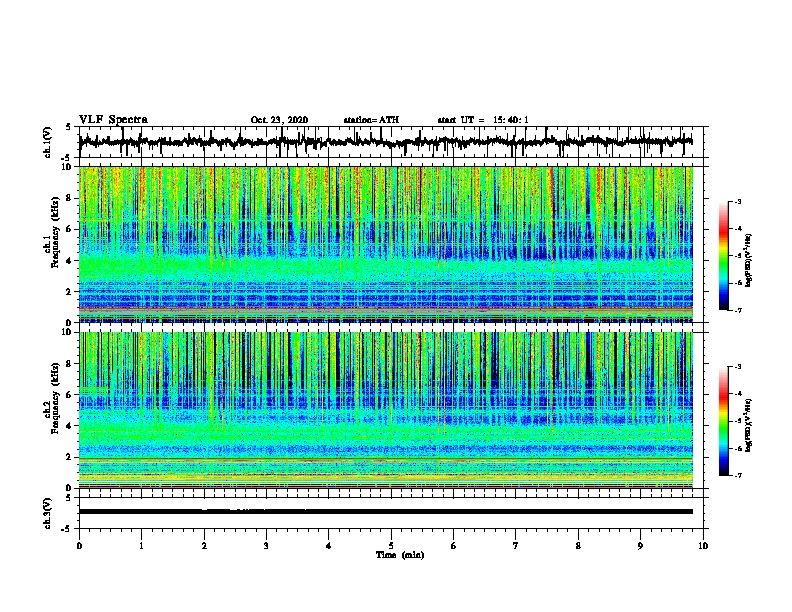Image resolution: width=792 pixels, height=612 pixels.
Task: Click time axis tick label '9'
Action: click(640, 546)
